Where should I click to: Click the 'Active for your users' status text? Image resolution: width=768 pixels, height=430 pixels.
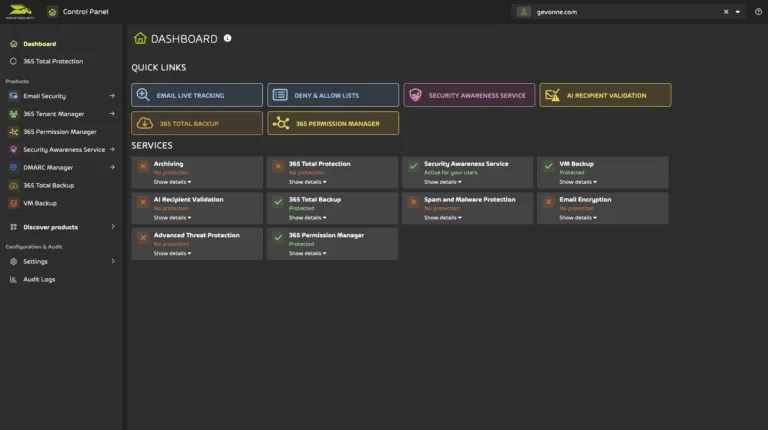click(x=451, y=172)
